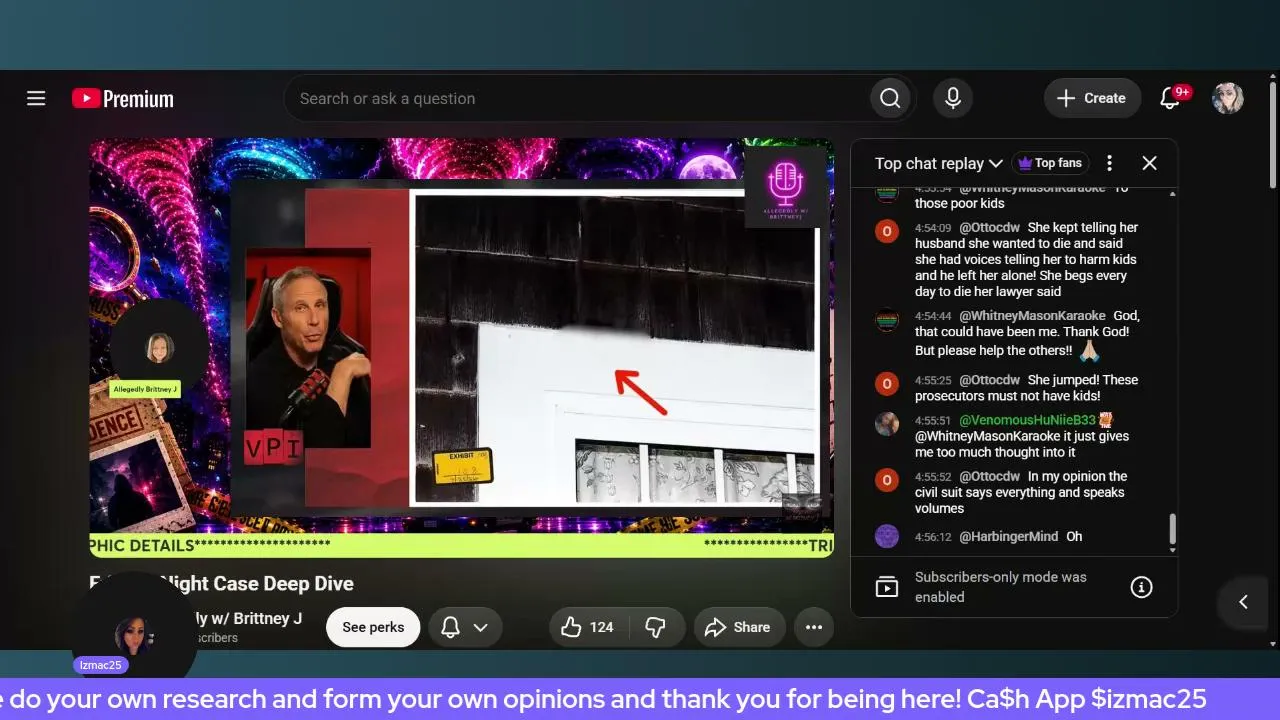
Task: Click @Ottocdw's avatar on the 4:55:52 message
Action: click(x=887, y=481)
